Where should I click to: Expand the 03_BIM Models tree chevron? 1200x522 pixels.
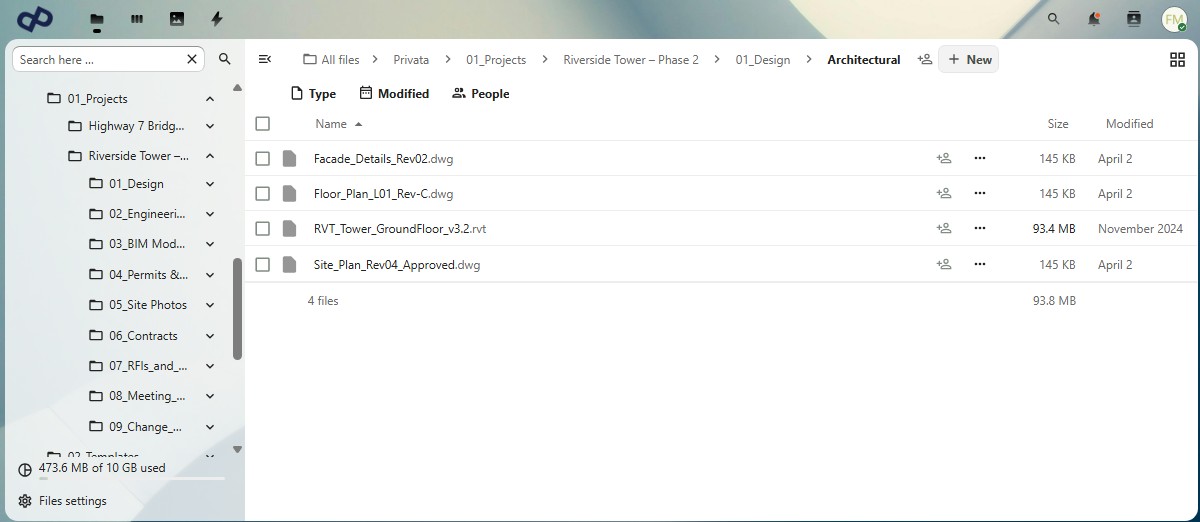click(210, 244)
